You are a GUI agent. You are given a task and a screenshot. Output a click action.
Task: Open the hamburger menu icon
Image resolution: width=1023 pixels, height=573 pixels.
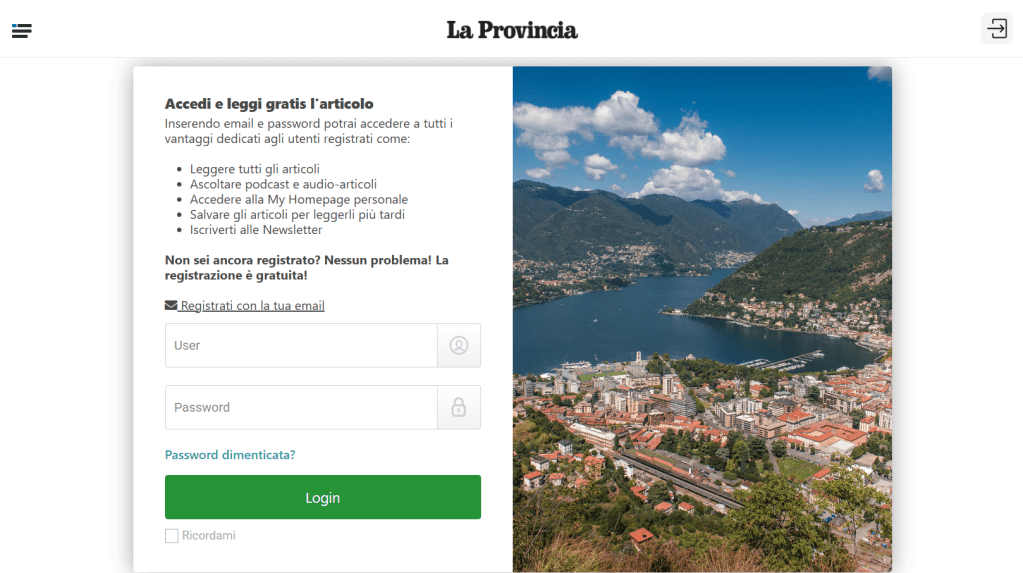point(22,31)
